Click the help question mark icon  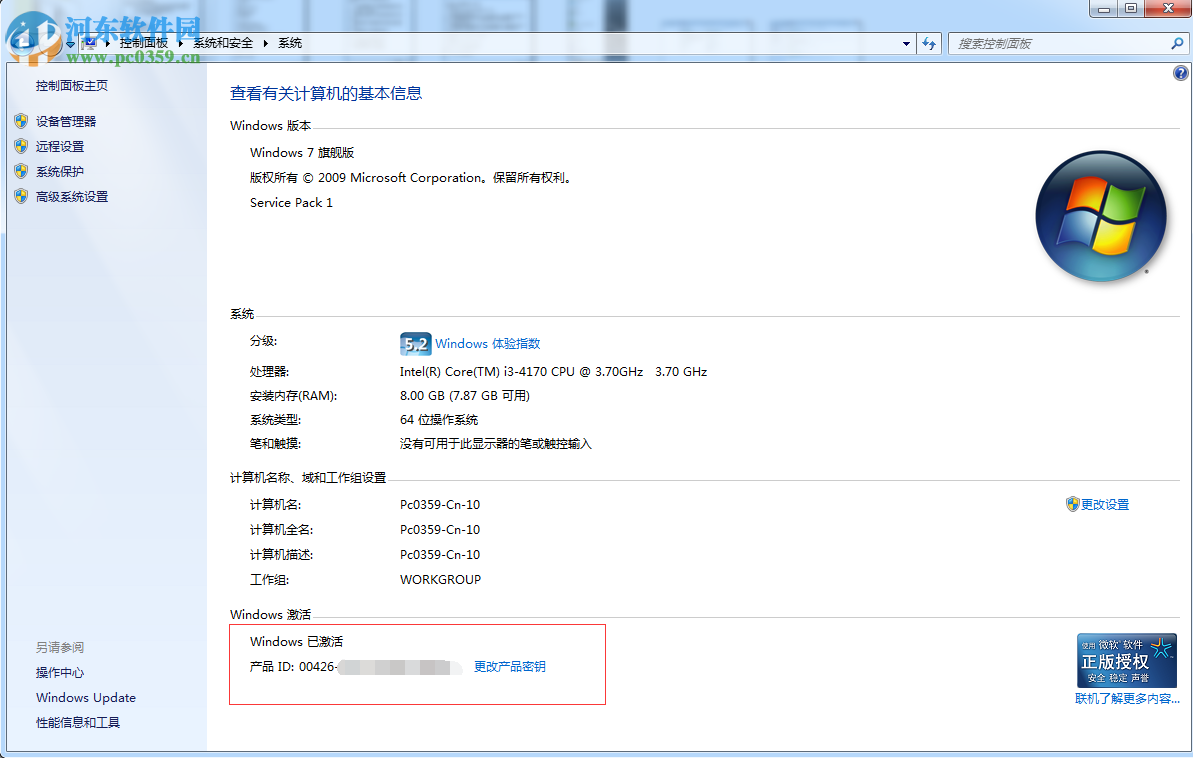point(1180,72)
